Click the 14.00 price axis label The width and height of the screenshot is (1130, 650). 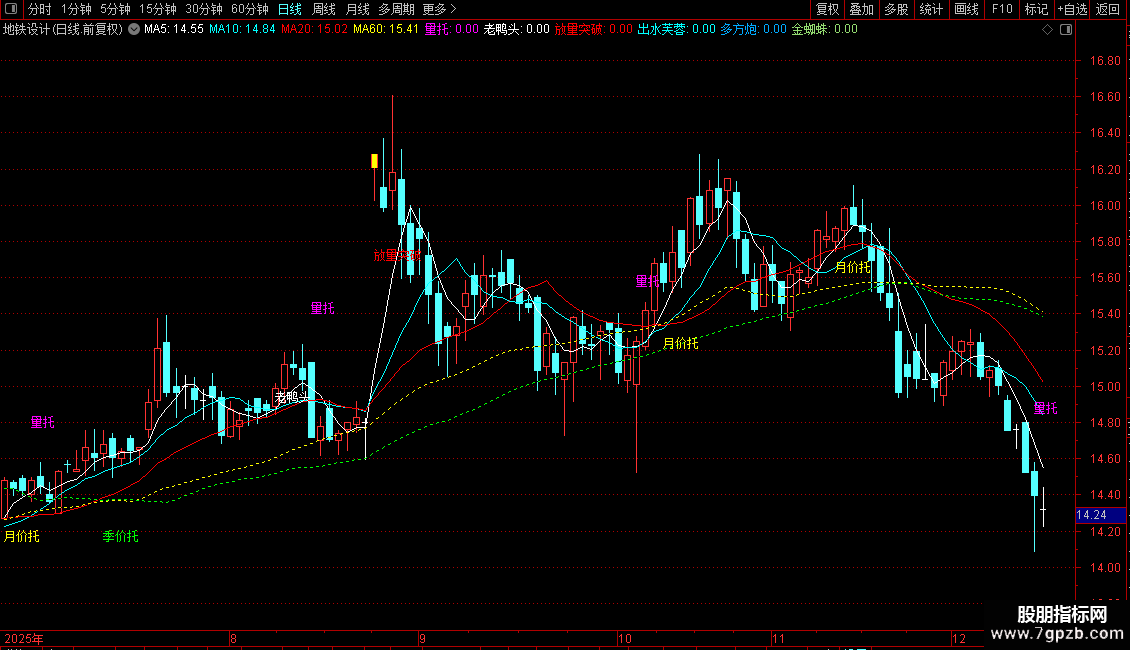point(1105,568)
